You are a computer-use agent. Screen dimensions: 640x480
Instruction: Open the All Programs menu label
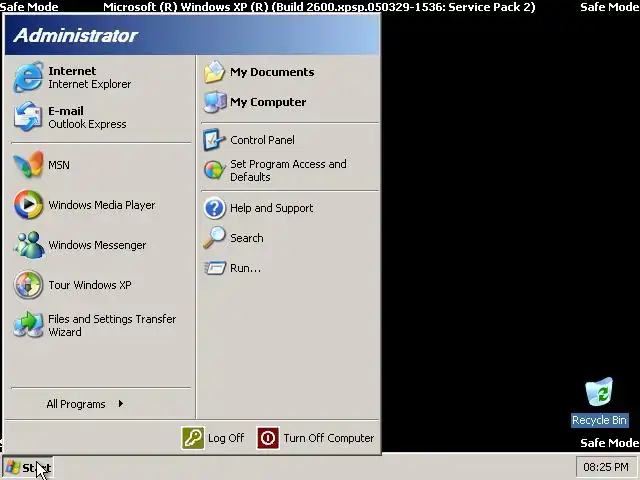tap(76, 404)
